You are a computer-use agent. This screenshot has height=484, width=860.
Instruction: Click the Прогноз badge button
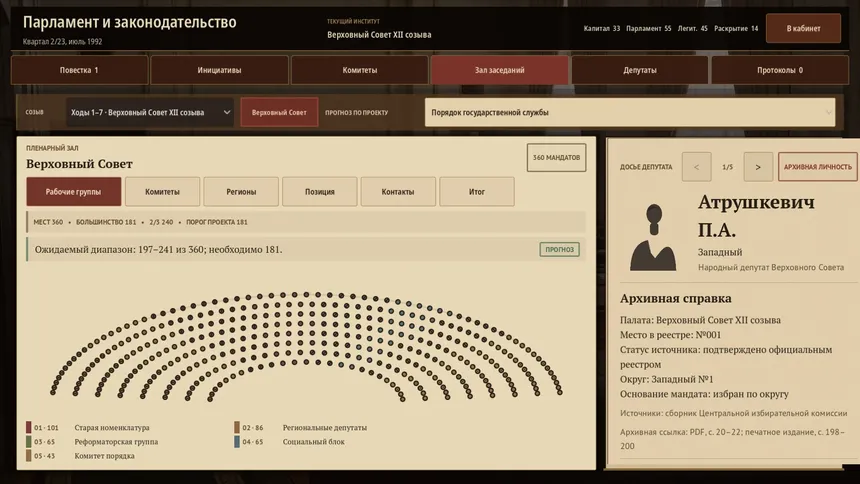click(x=559, y=249)
